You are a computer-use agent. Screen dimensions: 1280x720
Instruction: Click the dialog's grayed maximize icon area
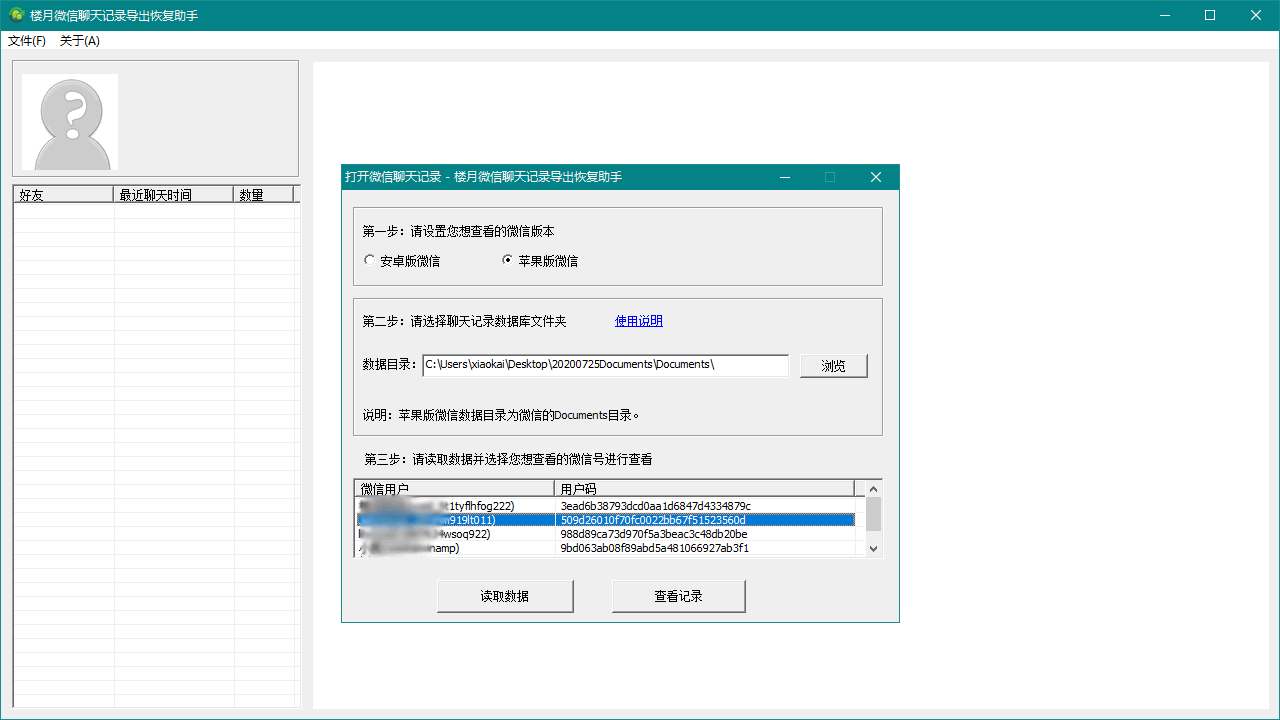(x=829, y=176)
